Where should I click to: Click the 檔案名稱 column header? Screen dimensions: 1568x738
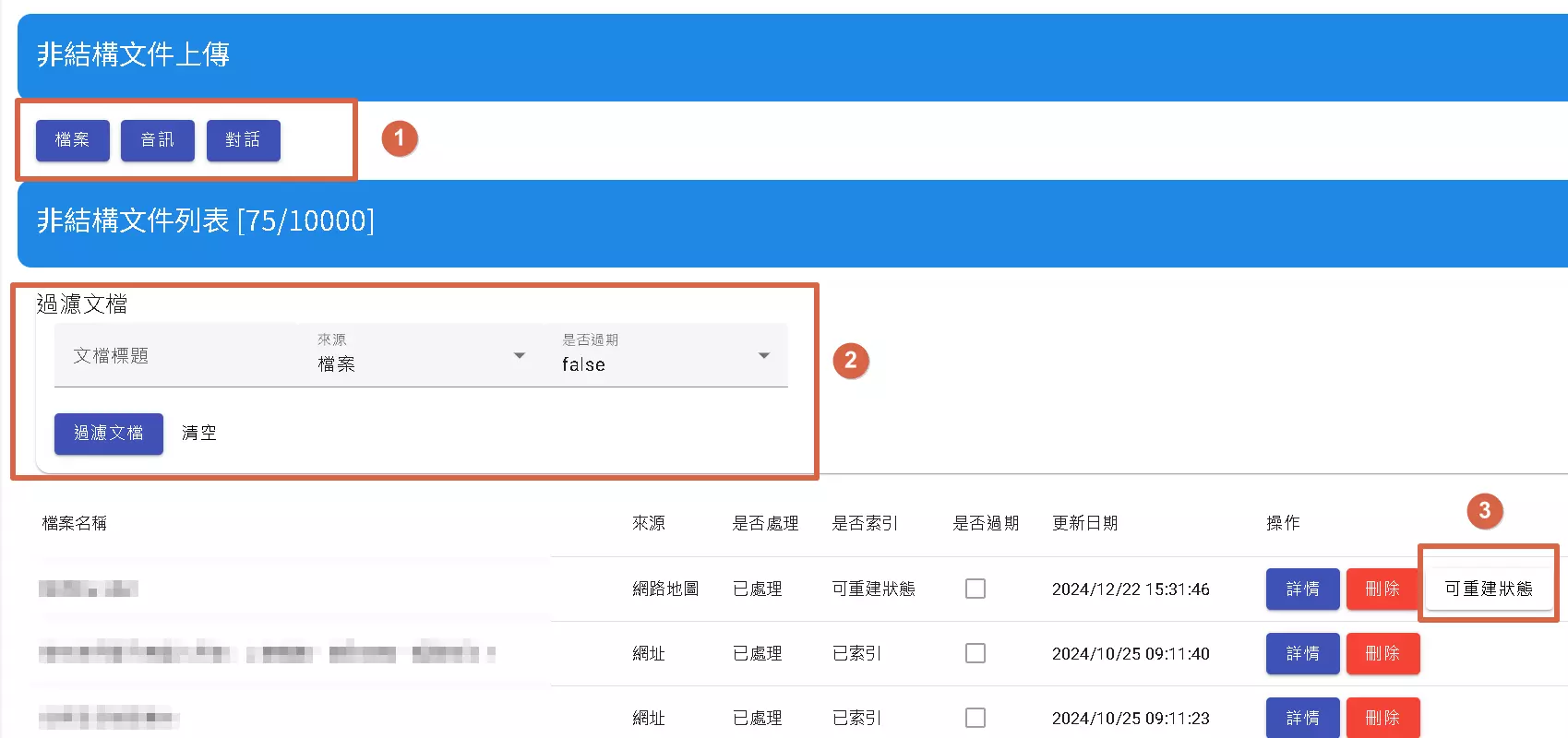point(74,523)
